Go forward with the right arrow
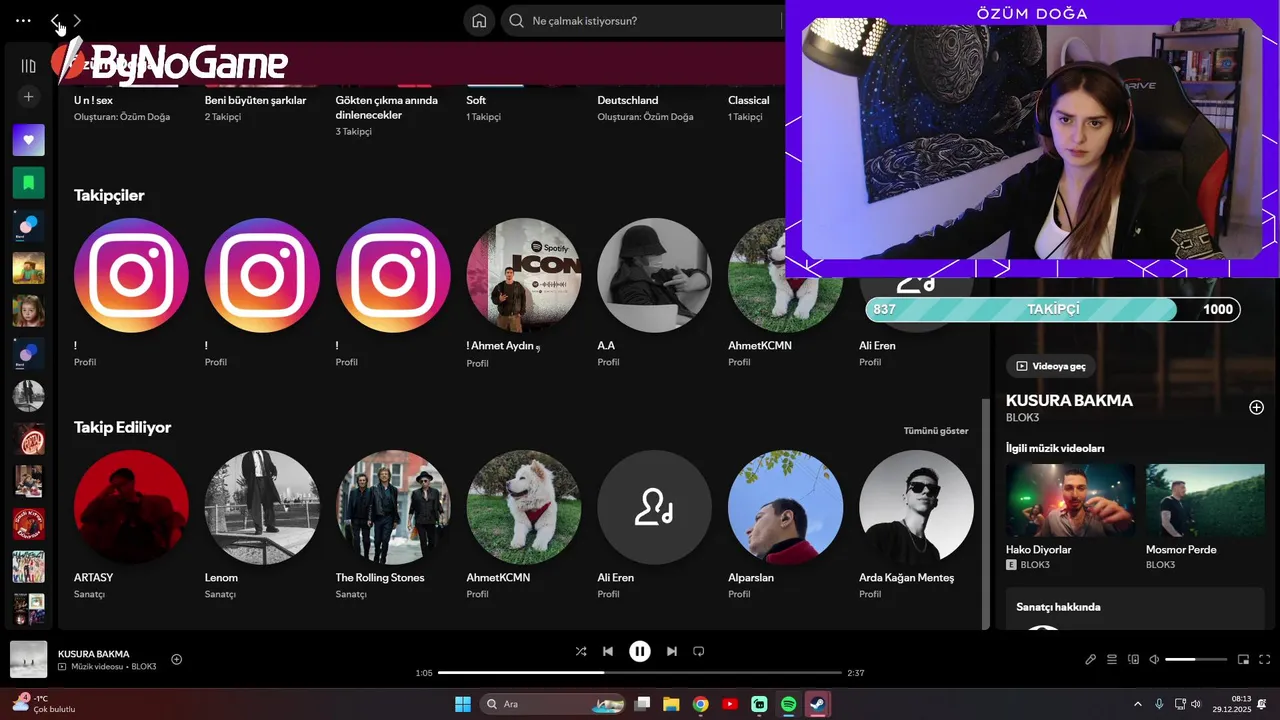 coord(77,21)
